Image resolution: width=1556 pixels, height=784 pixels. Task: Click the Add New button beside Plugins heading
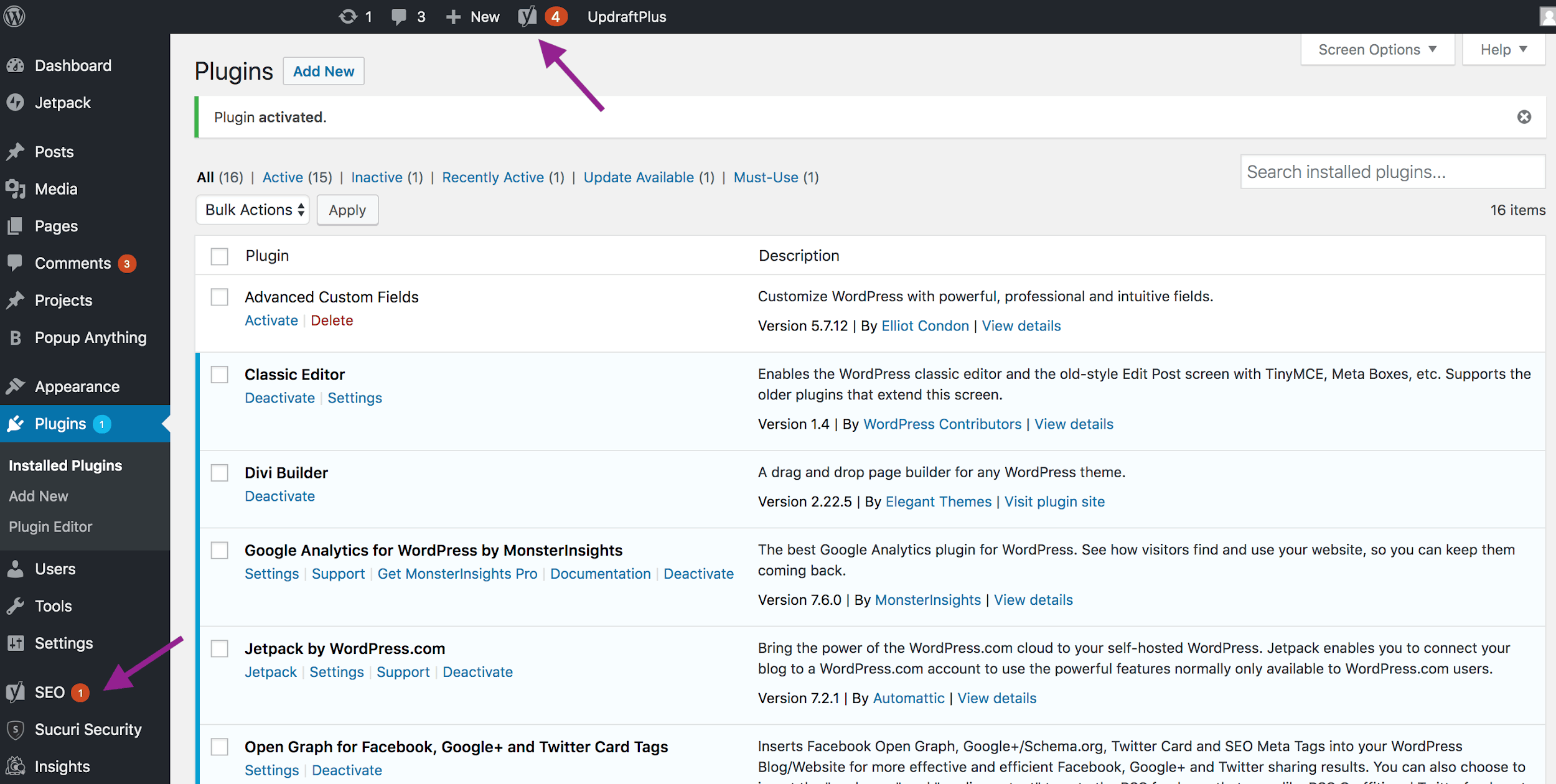(x=324, y=71)
